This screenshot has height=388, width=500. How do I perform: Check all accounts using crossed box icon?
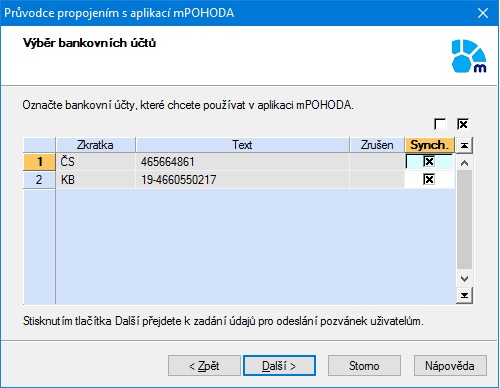[x=463, y=124]
